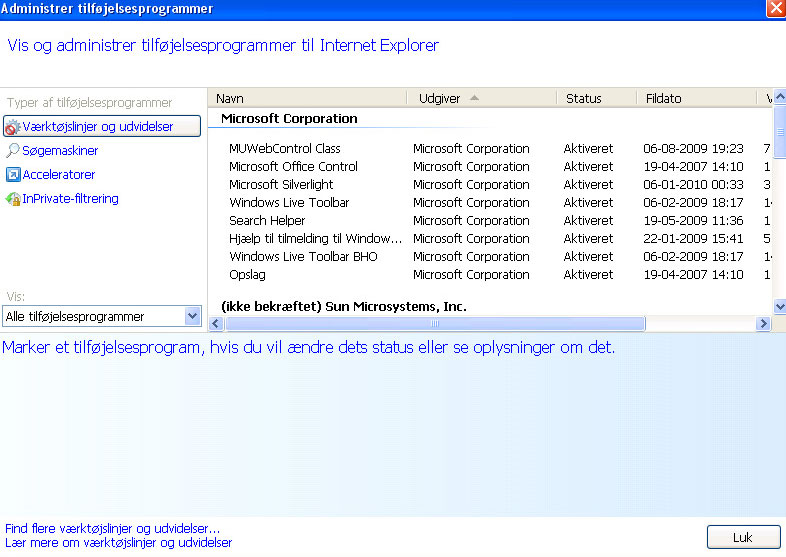Click the Værktøjslinjer og udvidelser gear icon
Image resolution: width=786 pixels, height=557 pixels.
coord(13,127)
